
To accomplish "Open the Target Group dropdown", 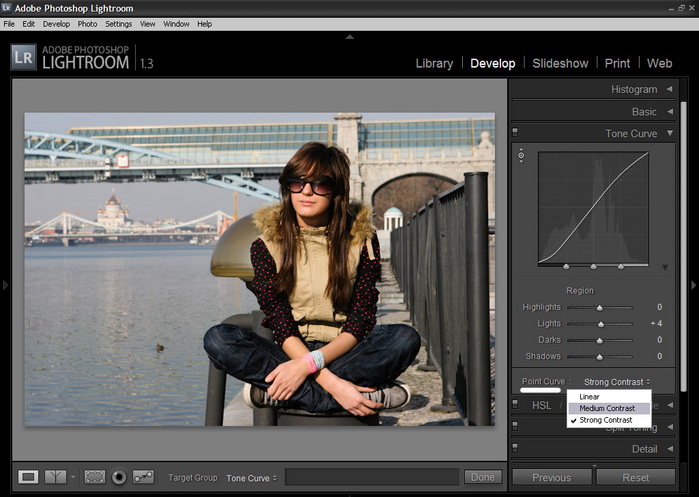I will [x=252, y=478].
